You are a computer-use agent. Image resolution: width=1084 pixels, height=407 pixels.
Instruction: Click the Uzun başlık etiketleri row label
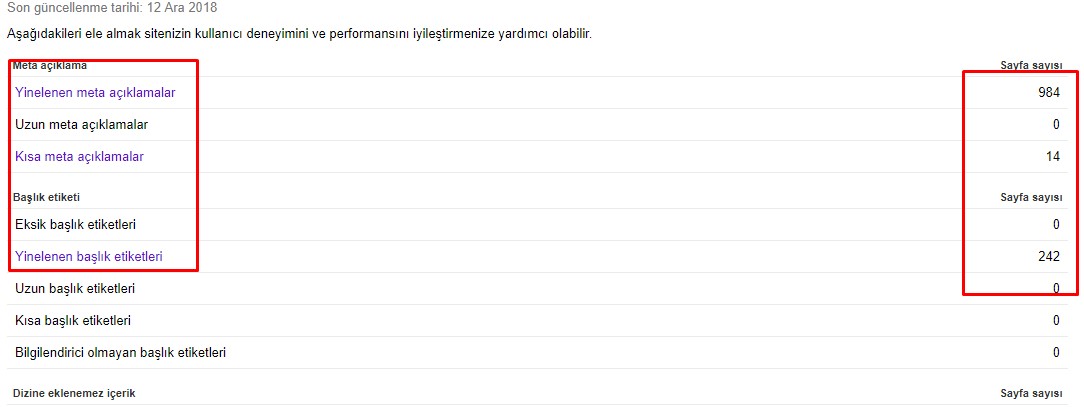tap(75, 289)
